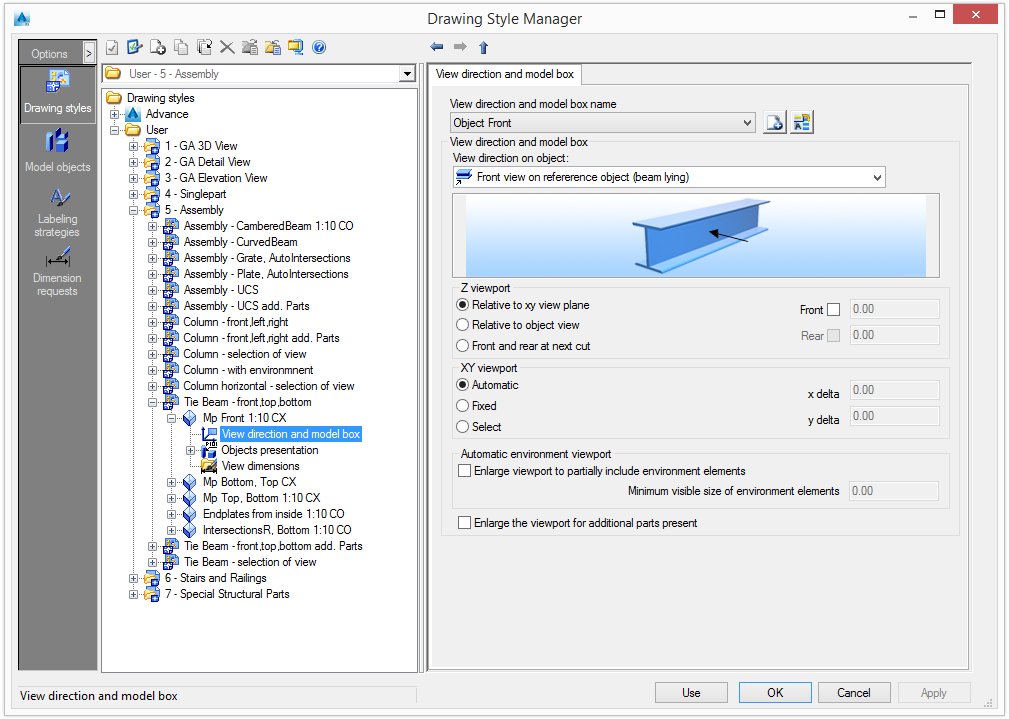
Task: Select Relative to object view
Action: (462, 325)
